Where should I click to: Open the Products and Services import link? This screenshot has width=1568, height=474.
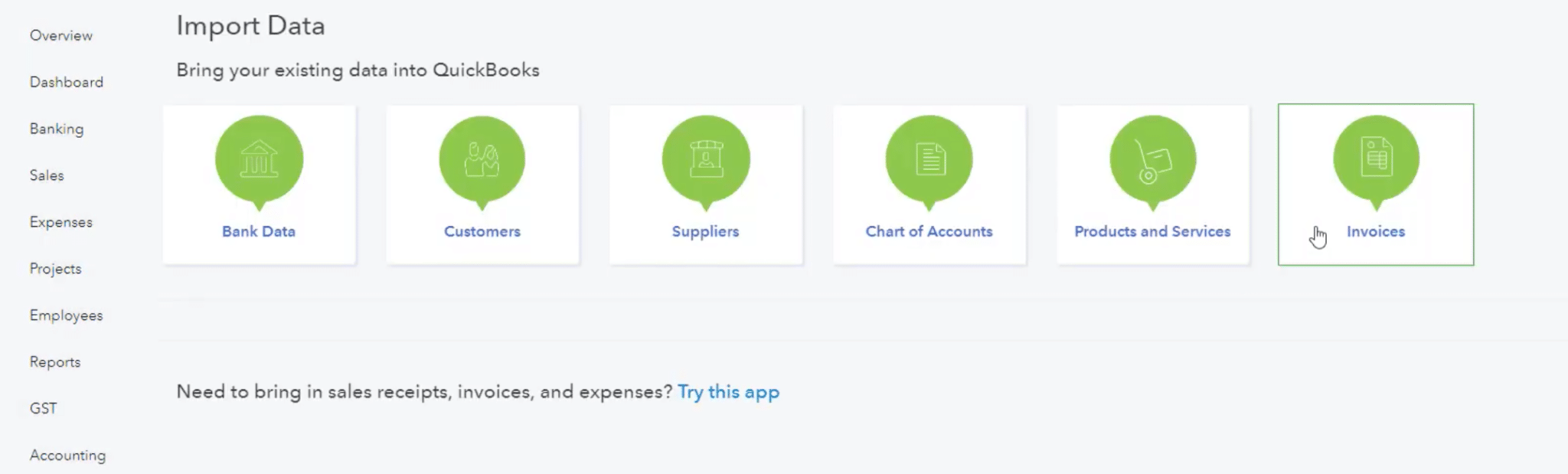(1152, 231)
